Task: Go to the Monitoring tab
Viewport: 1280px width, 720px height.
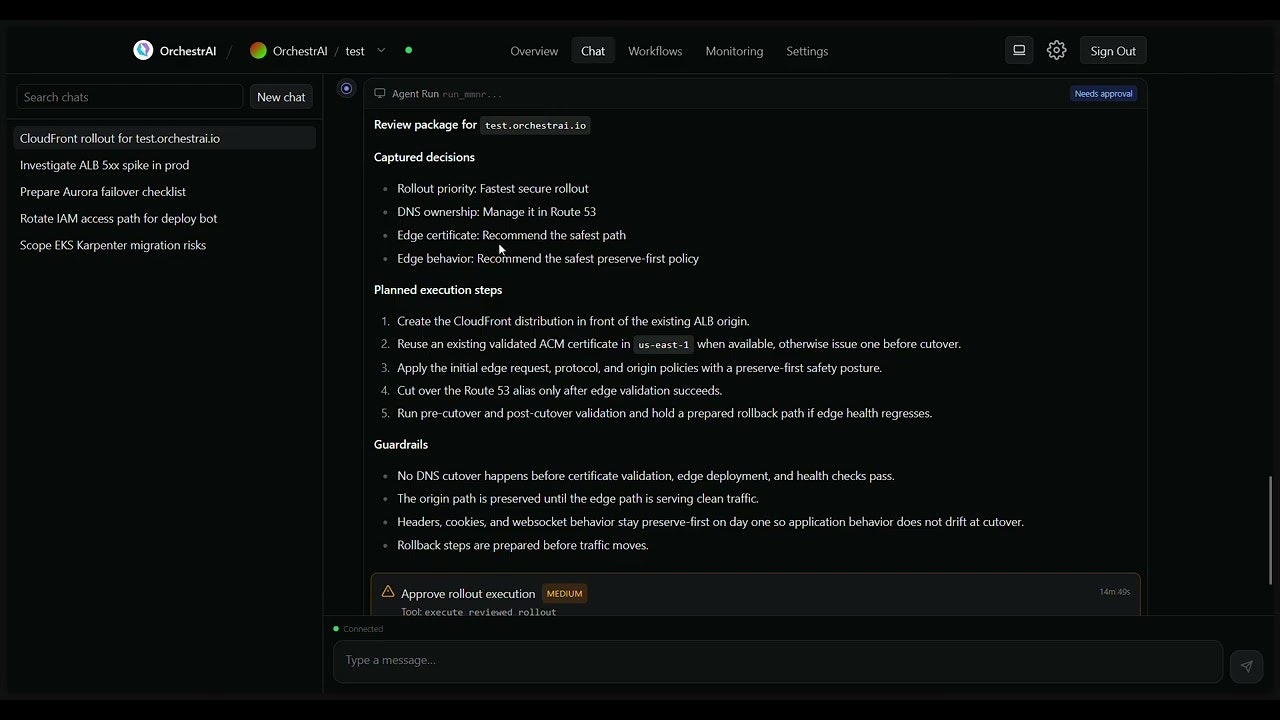Action: [x=734, y=51]
